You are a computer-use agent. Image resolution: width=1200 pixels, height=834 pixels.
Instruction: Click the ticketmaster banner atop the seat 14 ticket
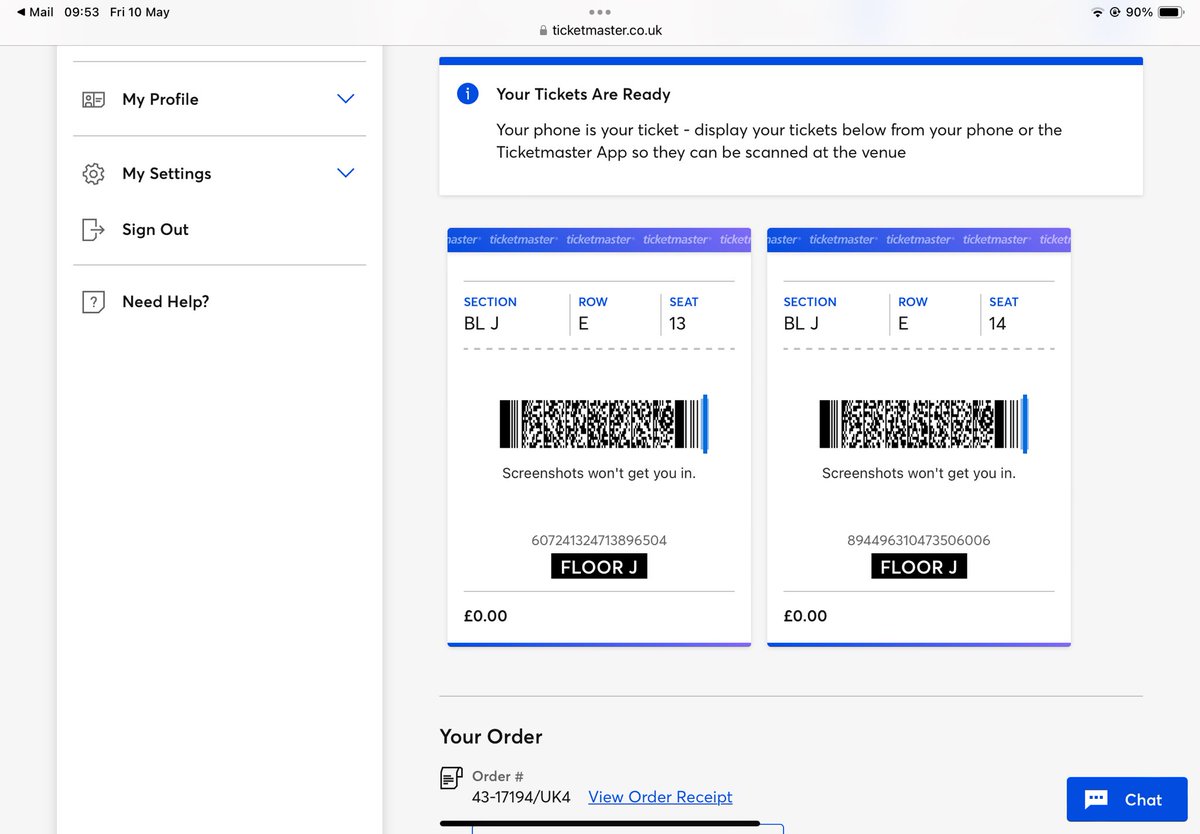[919, 239]
